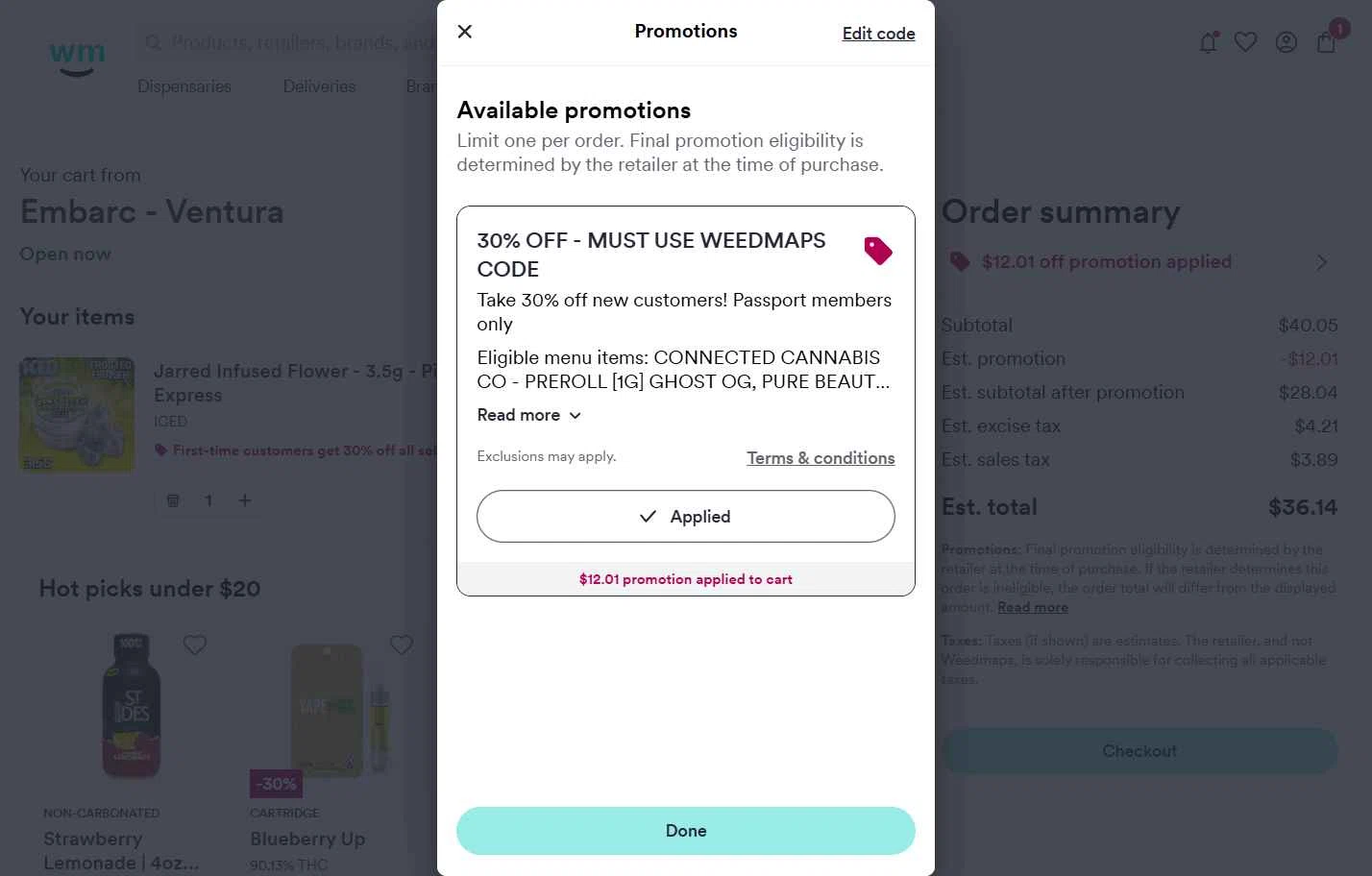Open the Deliveries menu
This screenshot has width=1372, height=876.
(319, 86)
